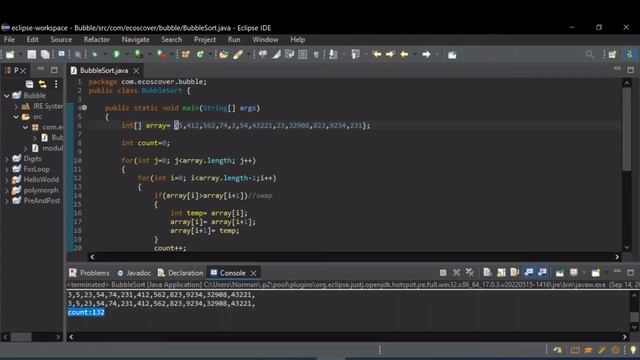Open the Debug configurations dropdown arrow
Viewport: 640px width, 360px height.
click(x=104, y=55)
